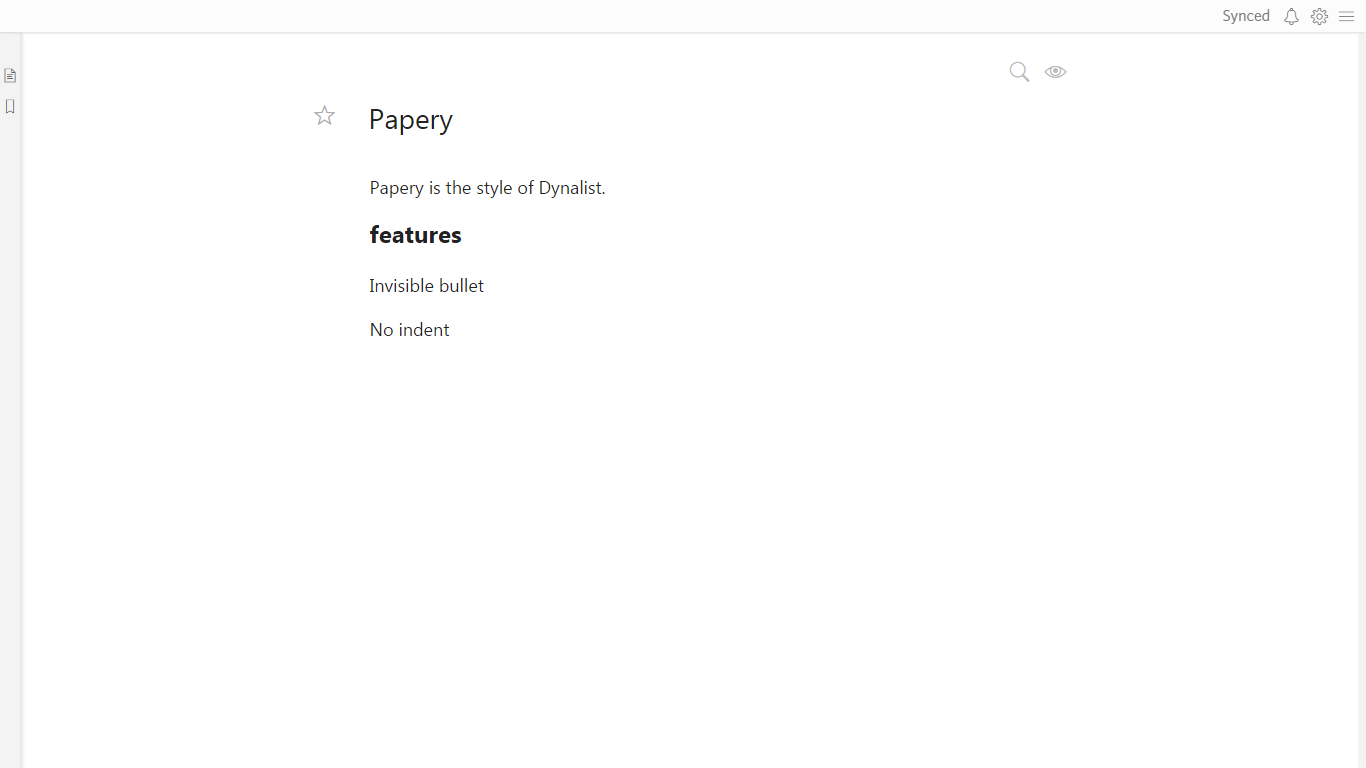Open notifications via the bell icon
Image resolution: width=1366 pixels, height=768 pixels.
tap(1291, 16)
